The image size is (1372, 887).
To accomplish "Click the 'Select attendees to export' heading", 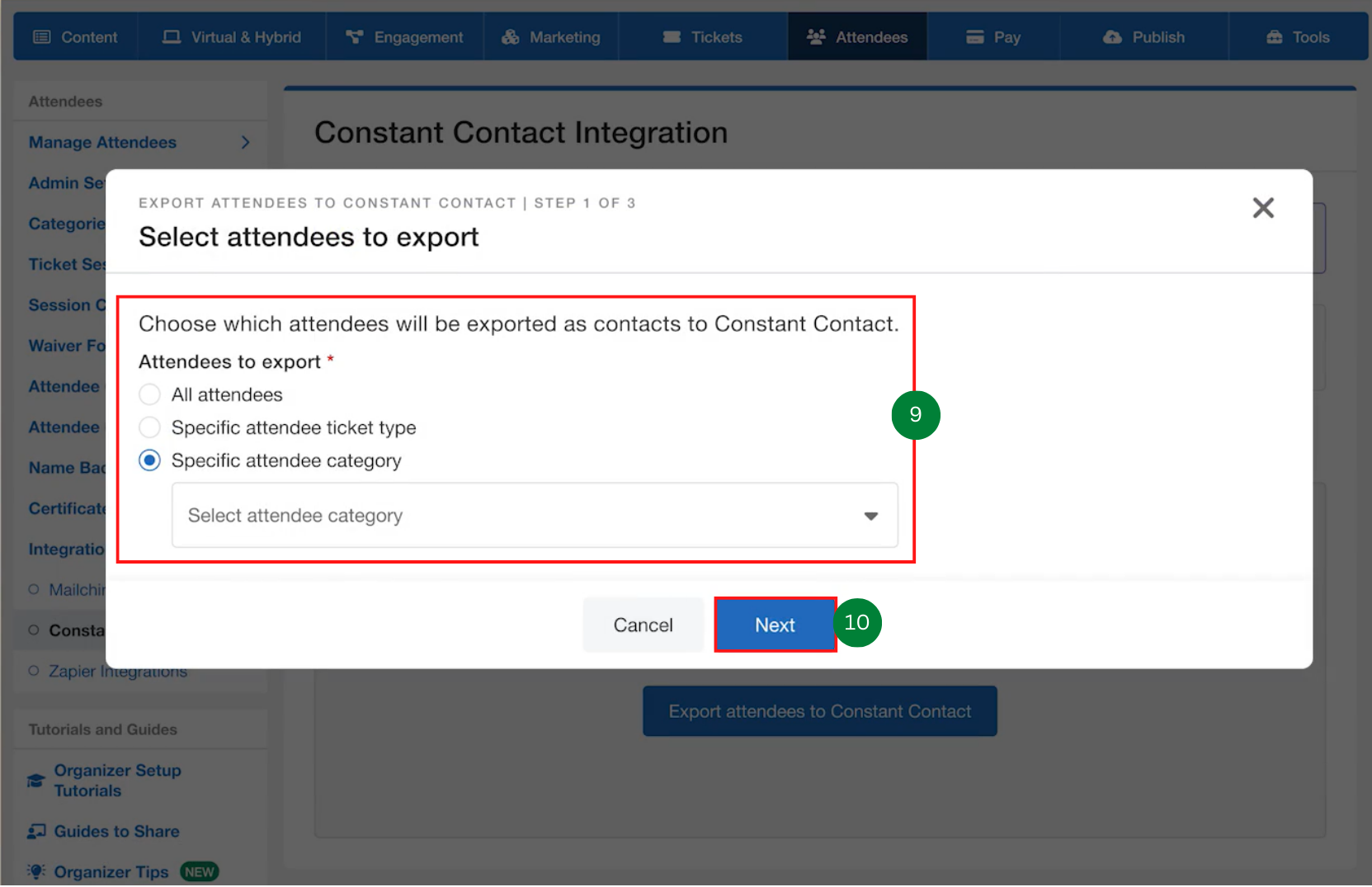I will coord(309,238).
